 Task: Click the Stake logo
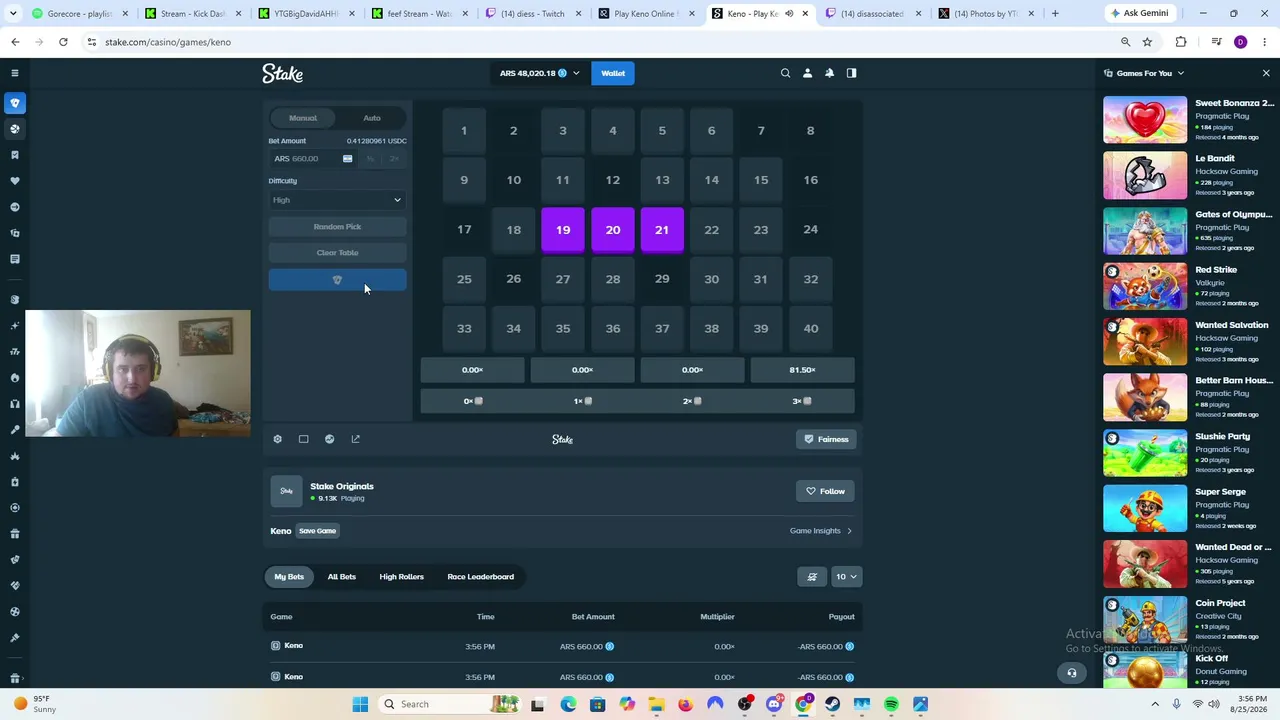(282, 73)
